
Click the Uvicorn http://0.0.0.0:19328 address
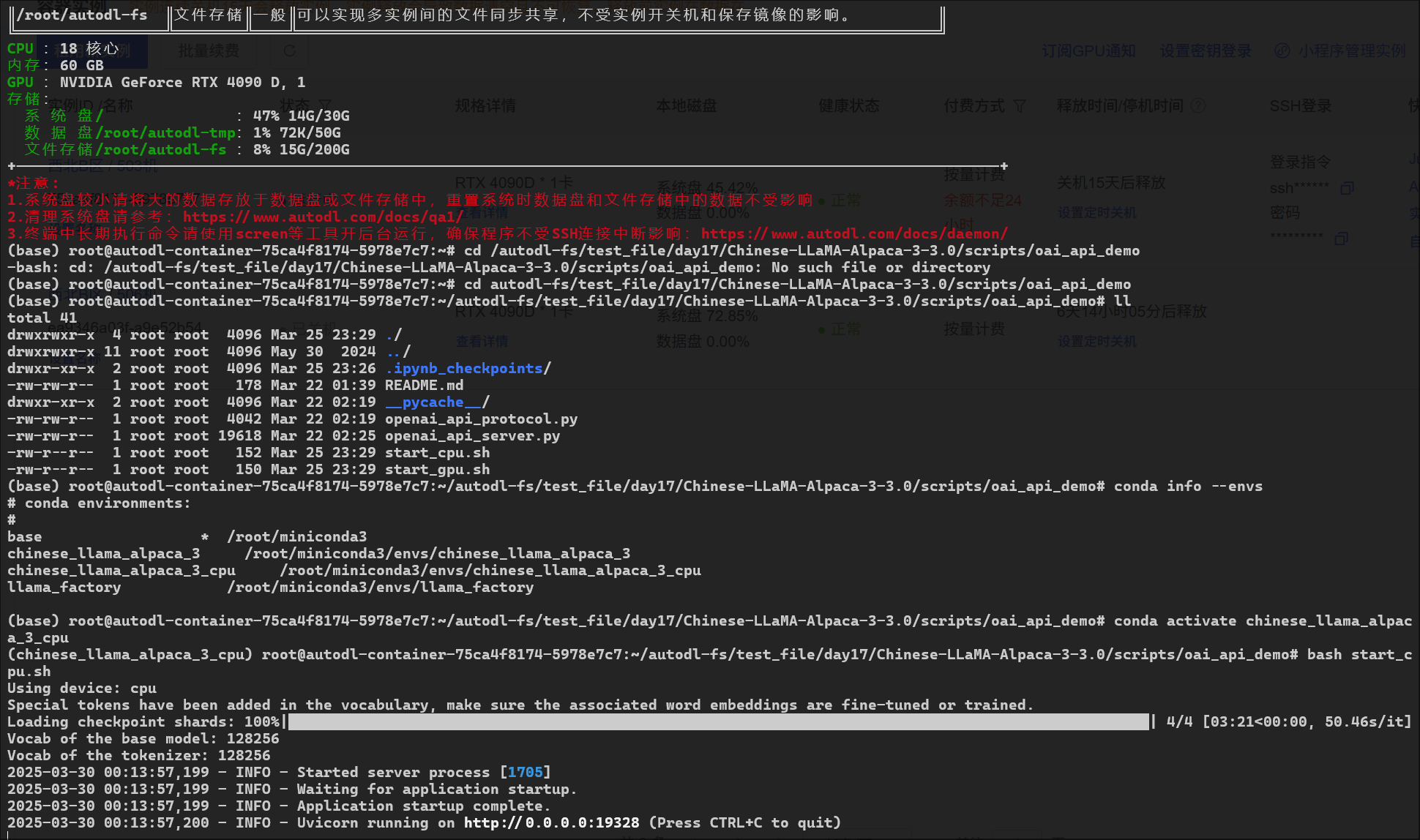551,822
